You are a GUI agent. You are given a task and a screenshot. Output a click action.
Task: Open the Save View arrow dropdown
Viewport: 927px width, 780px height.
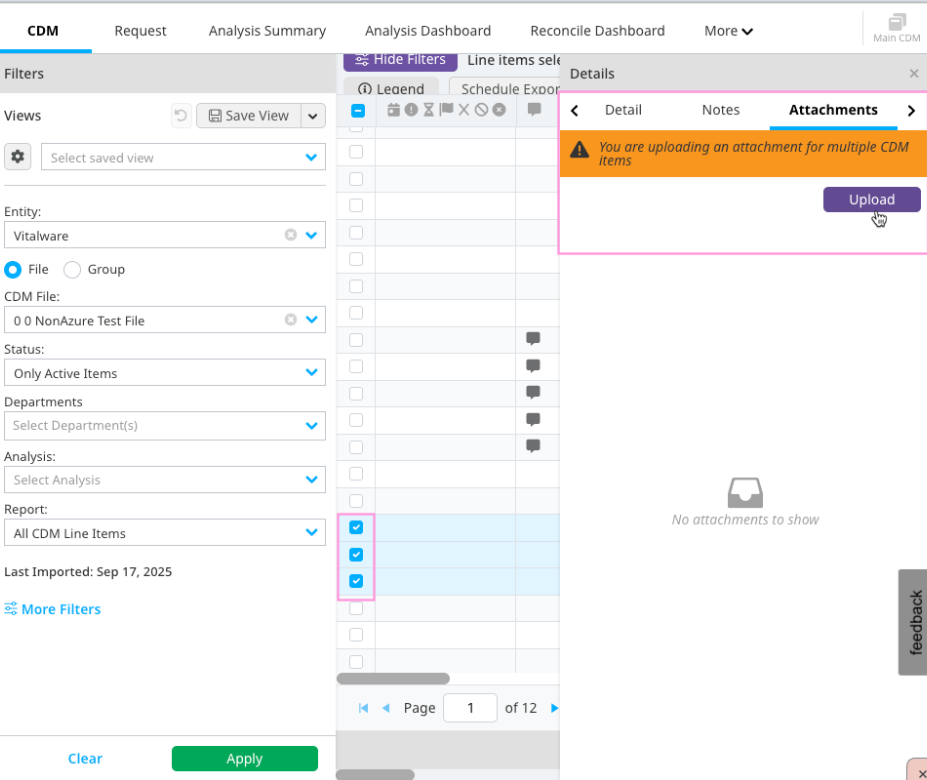tap(314, 116)
